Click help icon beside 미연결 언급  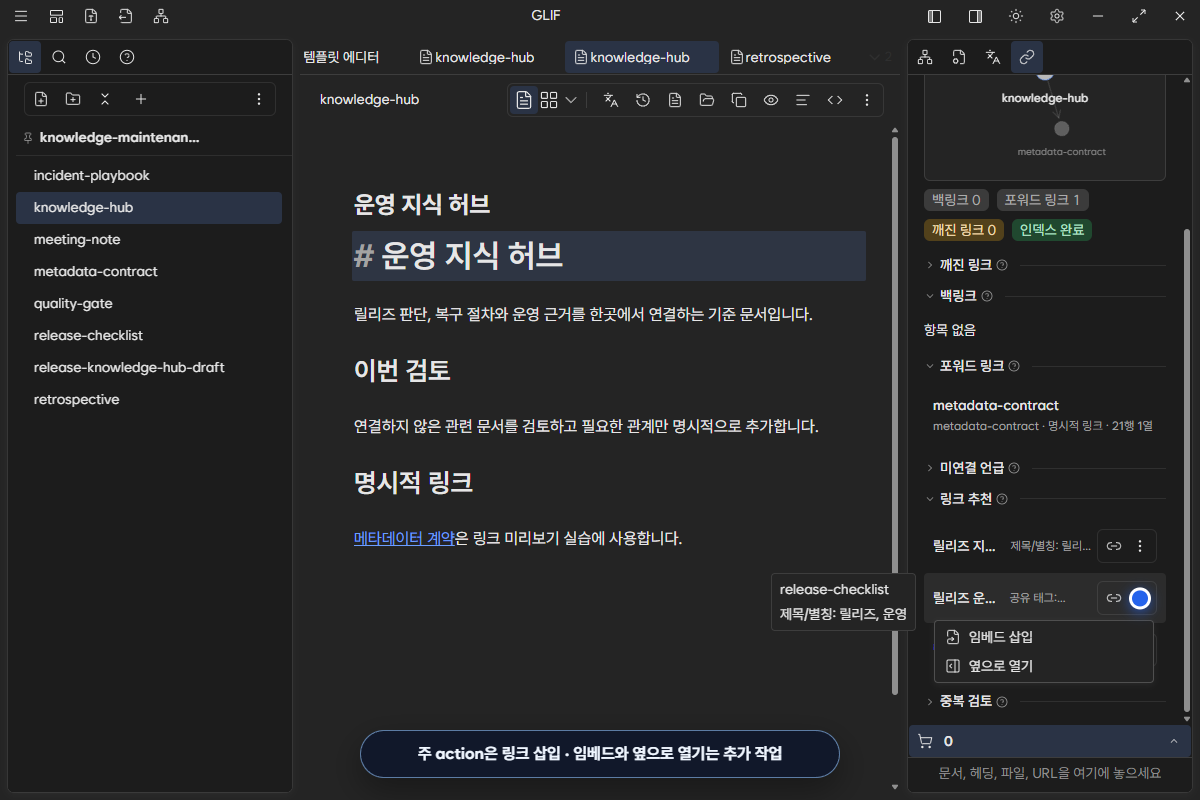(x=1014, y=468)
